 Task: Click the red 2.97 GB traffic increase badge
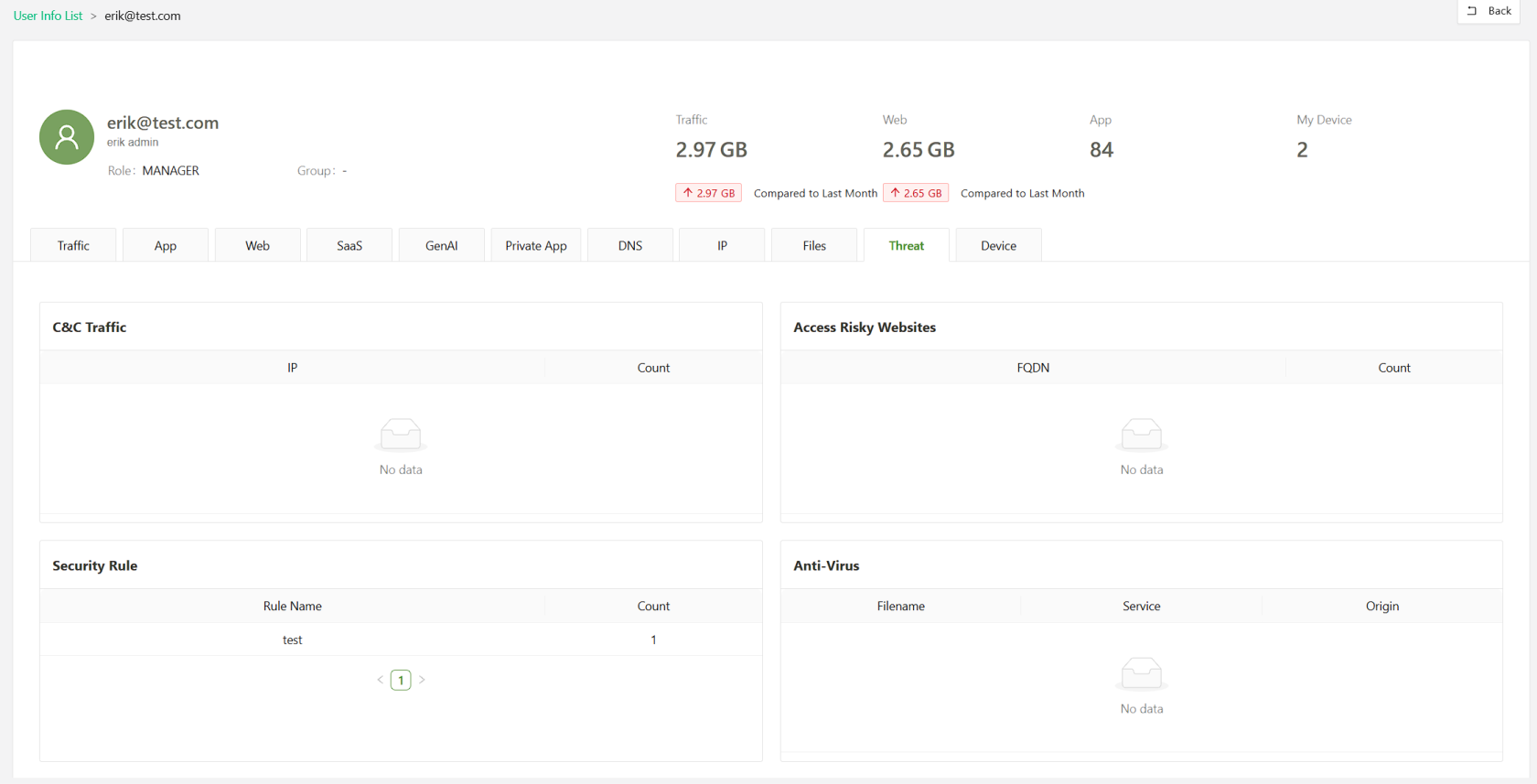(x=709, y=193)
